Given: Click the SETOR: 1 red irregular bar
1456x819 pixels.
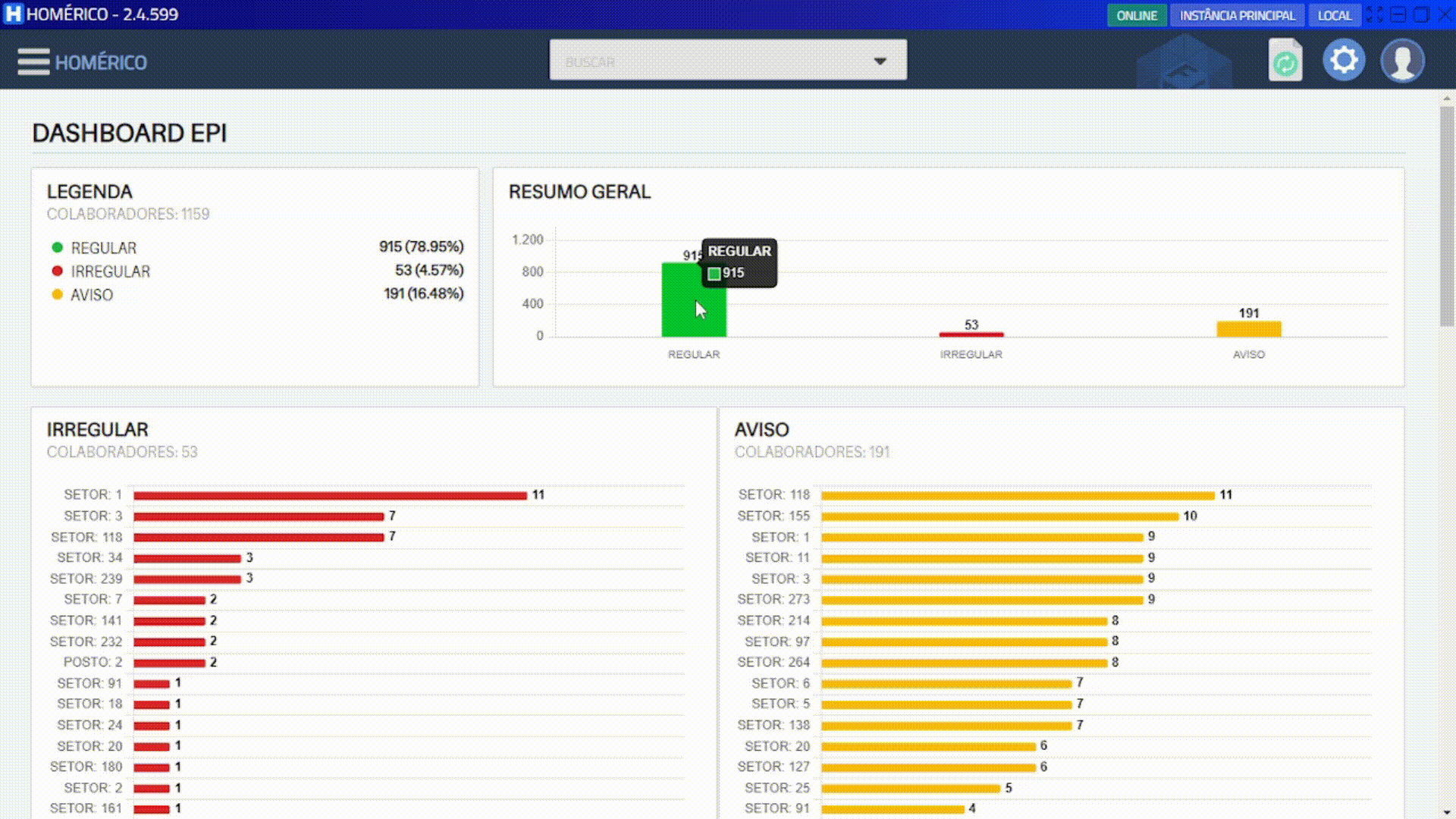Looking at the screenshot, I should click(330, 495).
